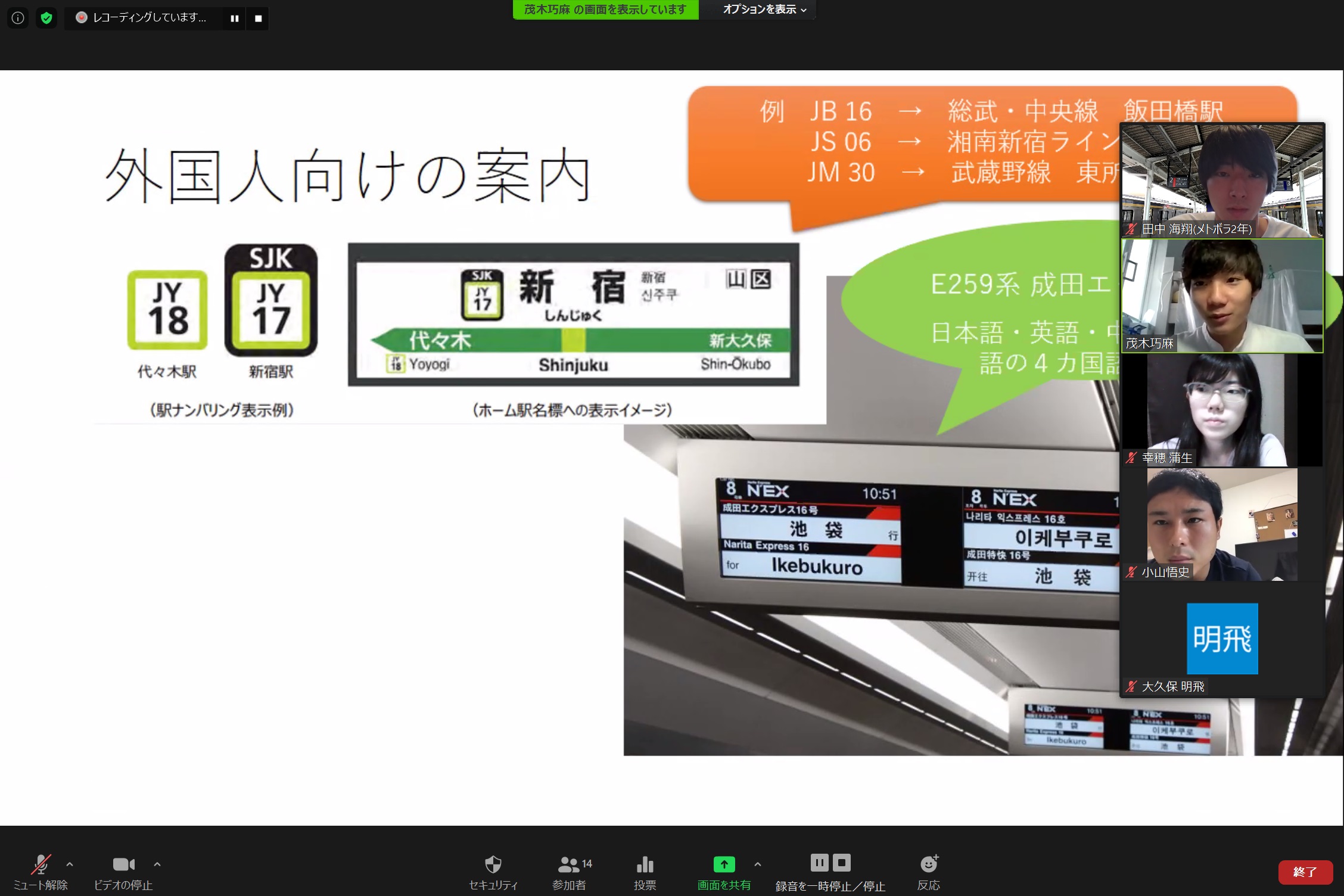Click the red 終了 end meeting button
Screen dimensions: 1344x896
tap(1305, 872)
